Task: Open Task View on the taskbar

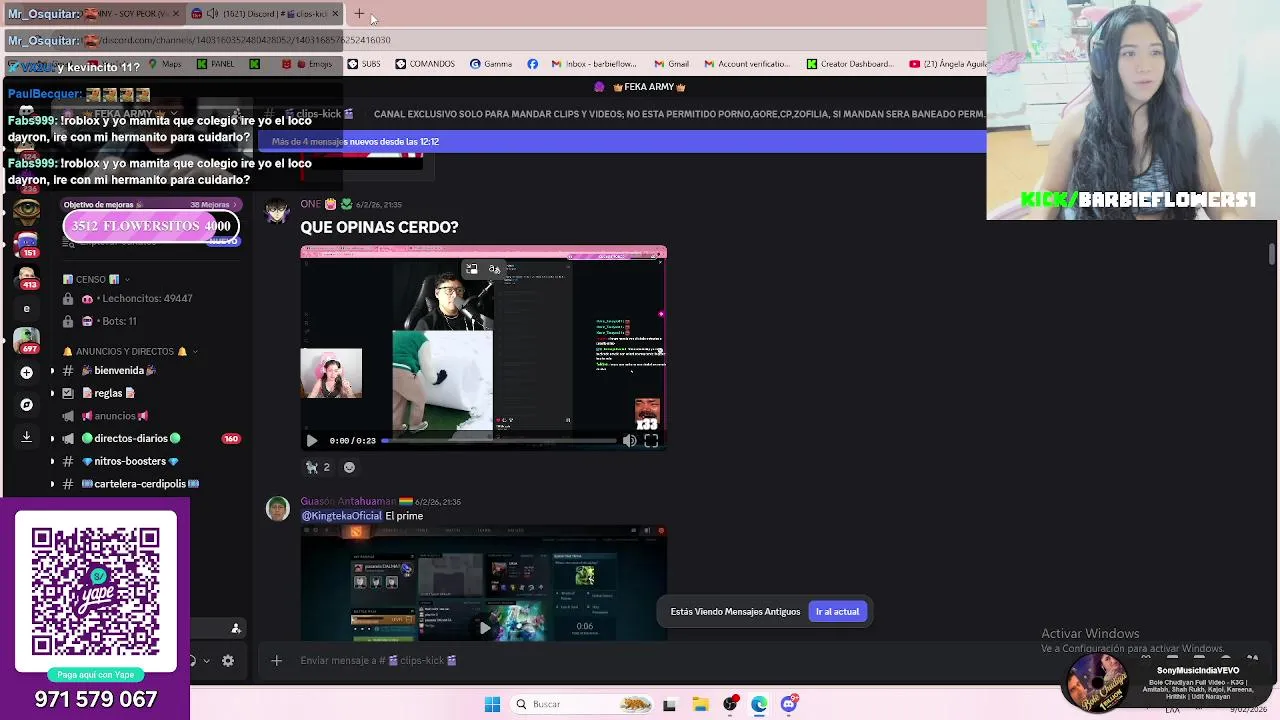Action: pyautogui.click(x=669, y=705)
